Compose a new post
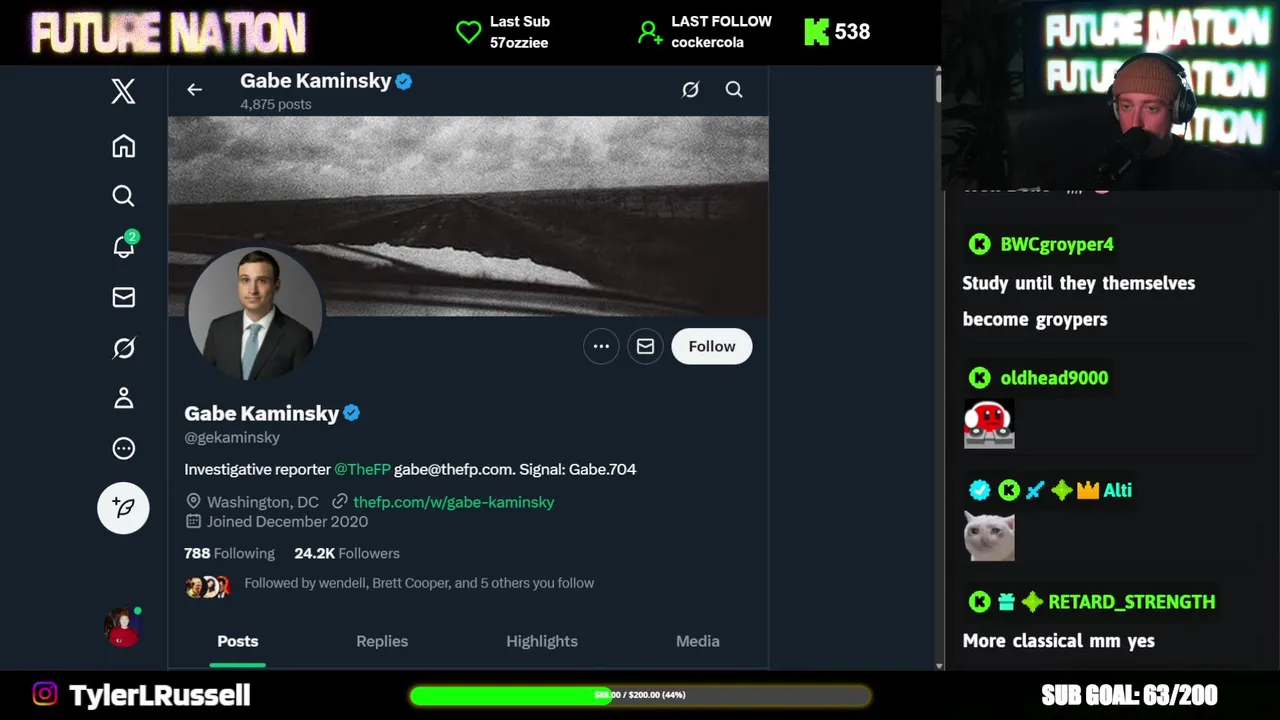This screenshot has height=720, width=1280. [123, 508]
